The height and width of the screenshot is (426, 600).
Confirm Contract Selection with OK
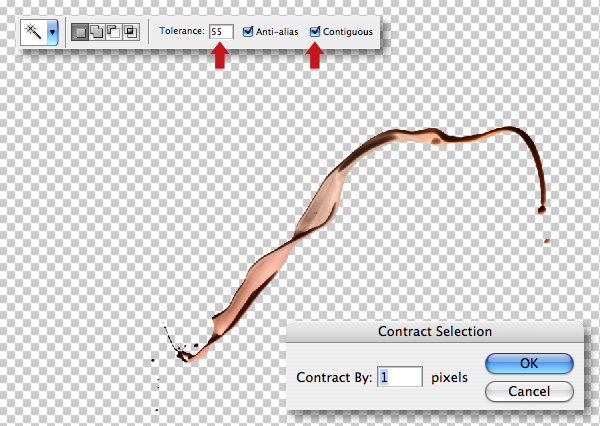[x=529, y=363]
